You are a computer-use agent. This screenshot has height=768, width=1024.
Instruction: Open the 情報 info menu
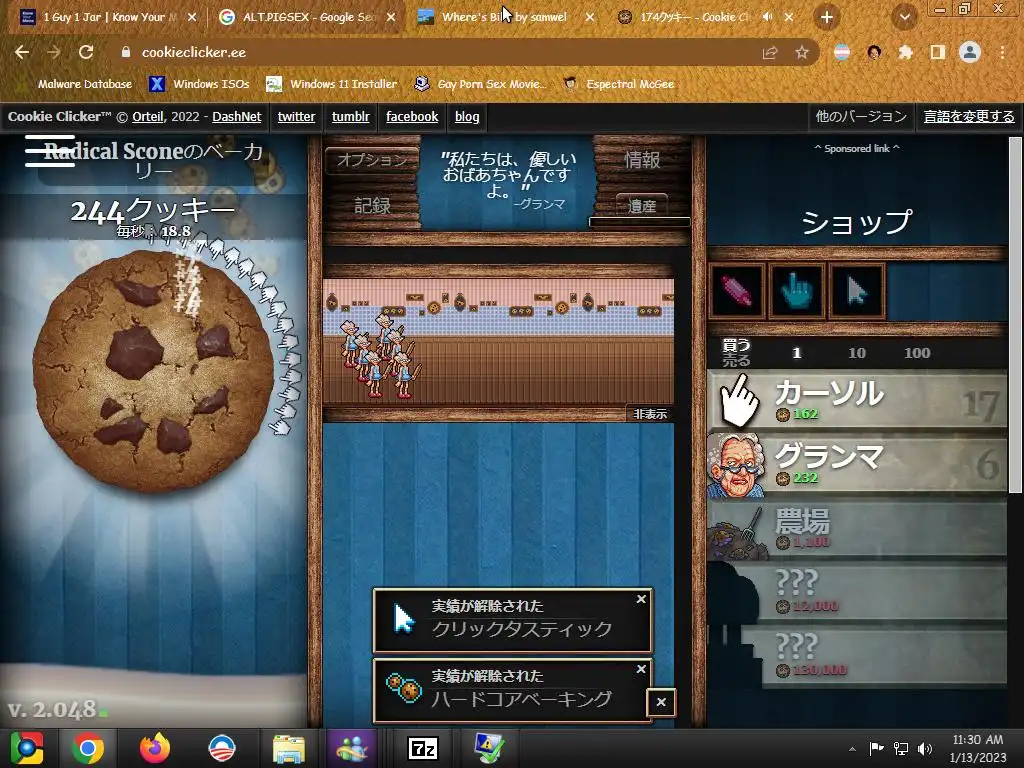point(642,160)
